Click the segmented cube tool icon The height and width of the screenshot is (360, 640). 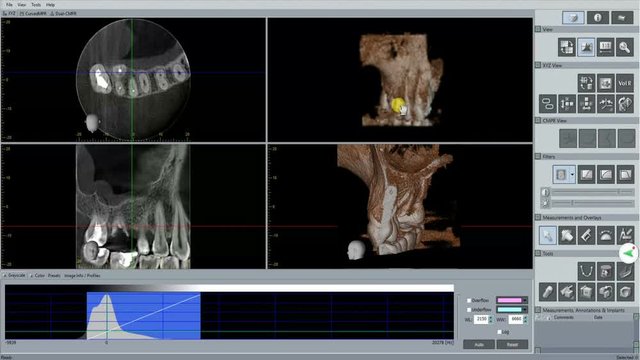click(x=605, y=291)
